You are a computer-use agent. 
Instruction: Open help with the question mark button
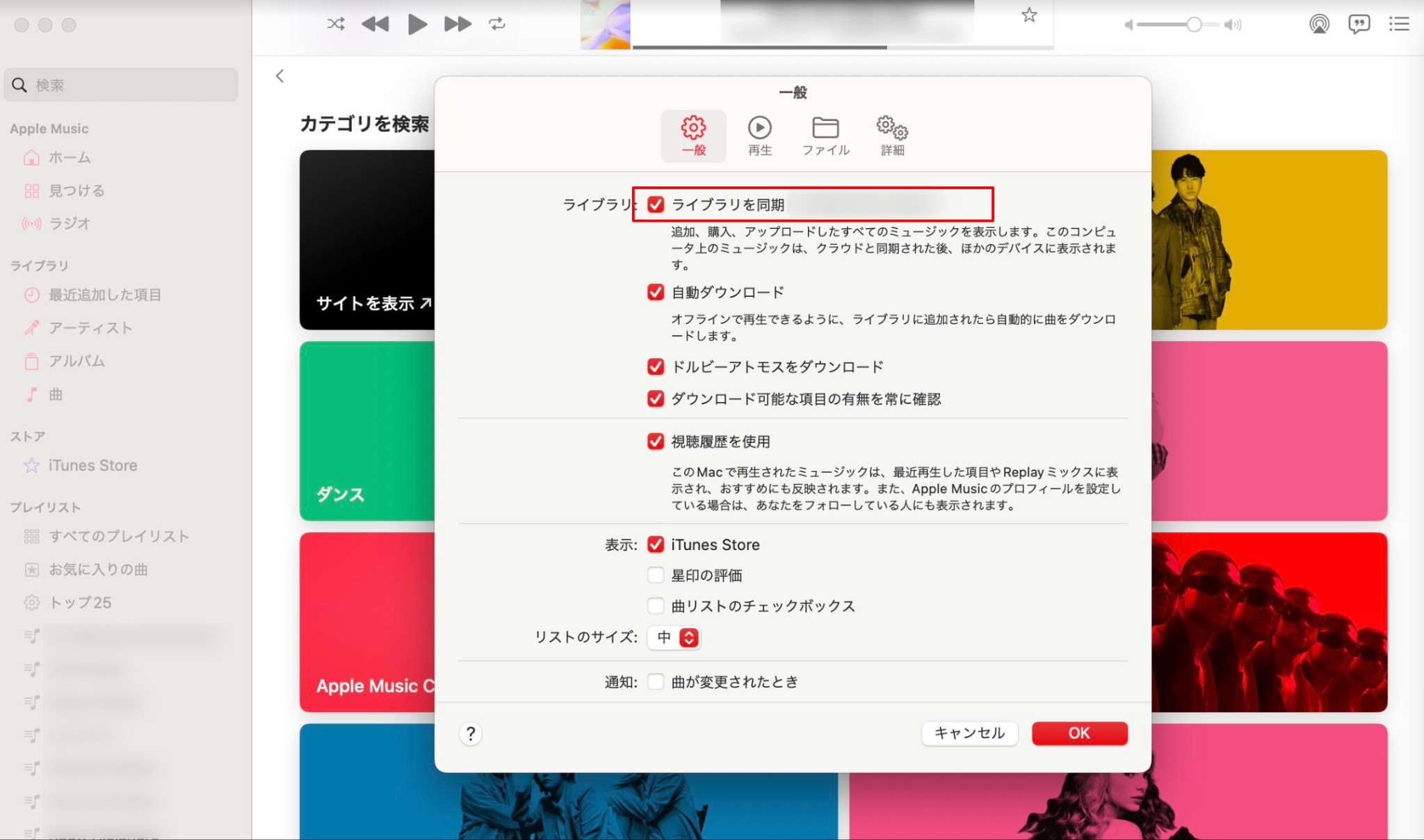471,734
